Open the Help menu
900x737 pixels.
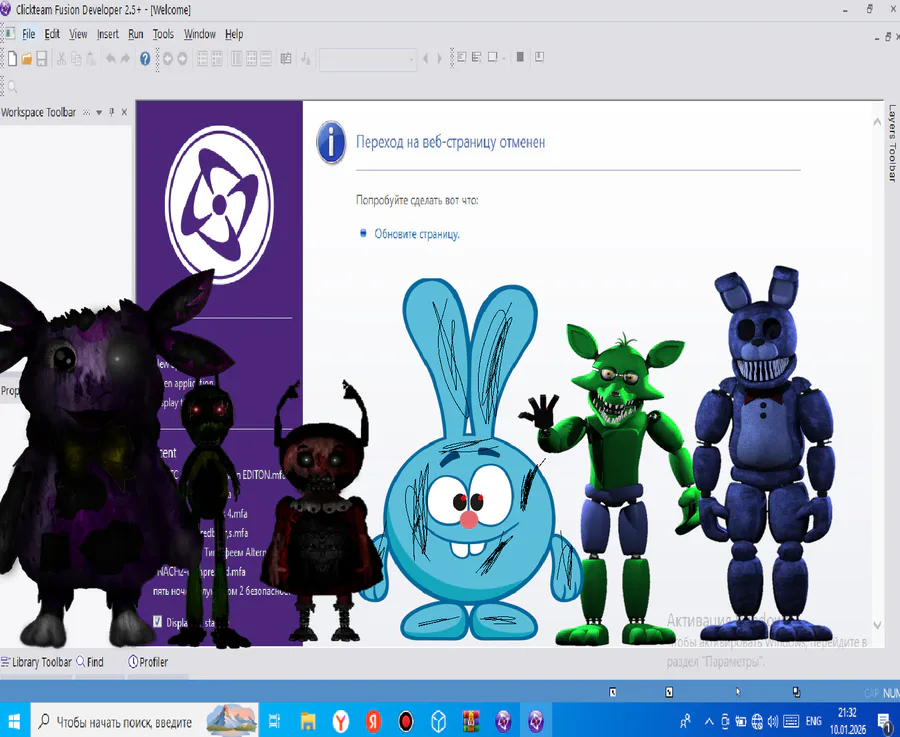click(x=234, y=34)
